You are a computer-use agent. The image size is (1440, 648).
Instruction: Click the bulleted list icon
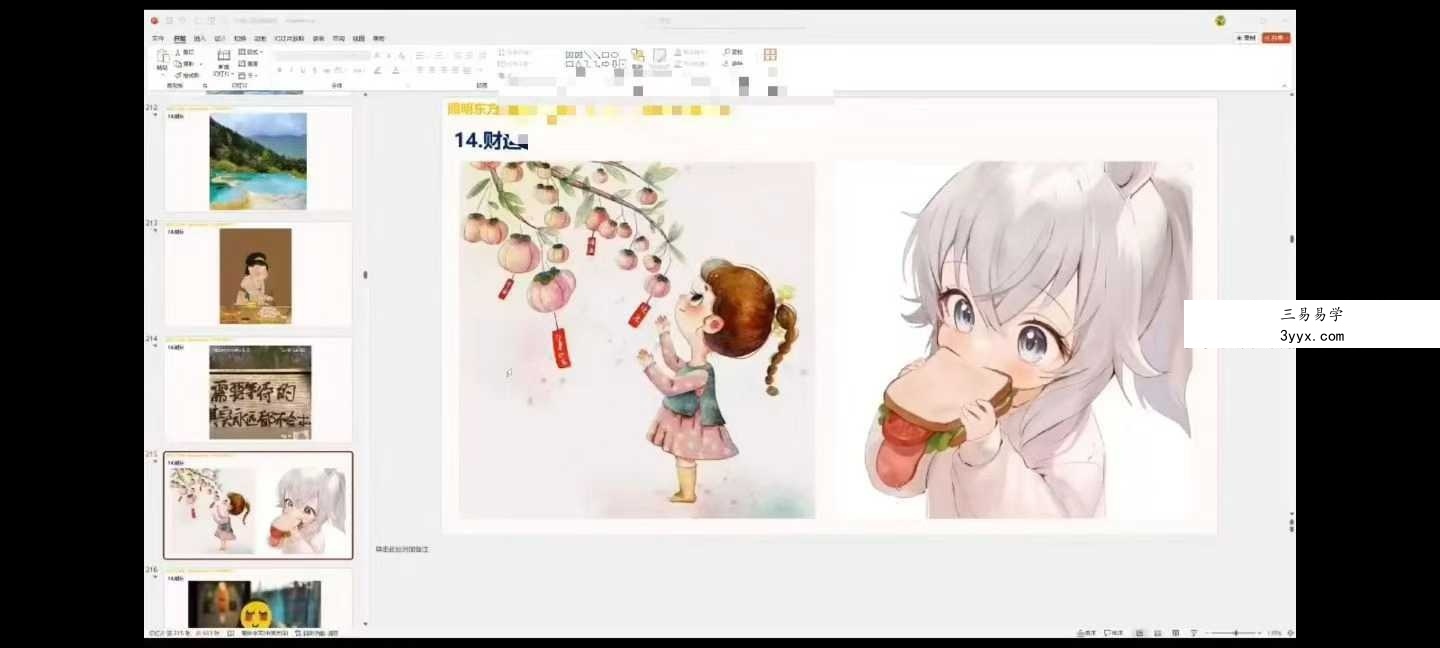tap(420, 54)
